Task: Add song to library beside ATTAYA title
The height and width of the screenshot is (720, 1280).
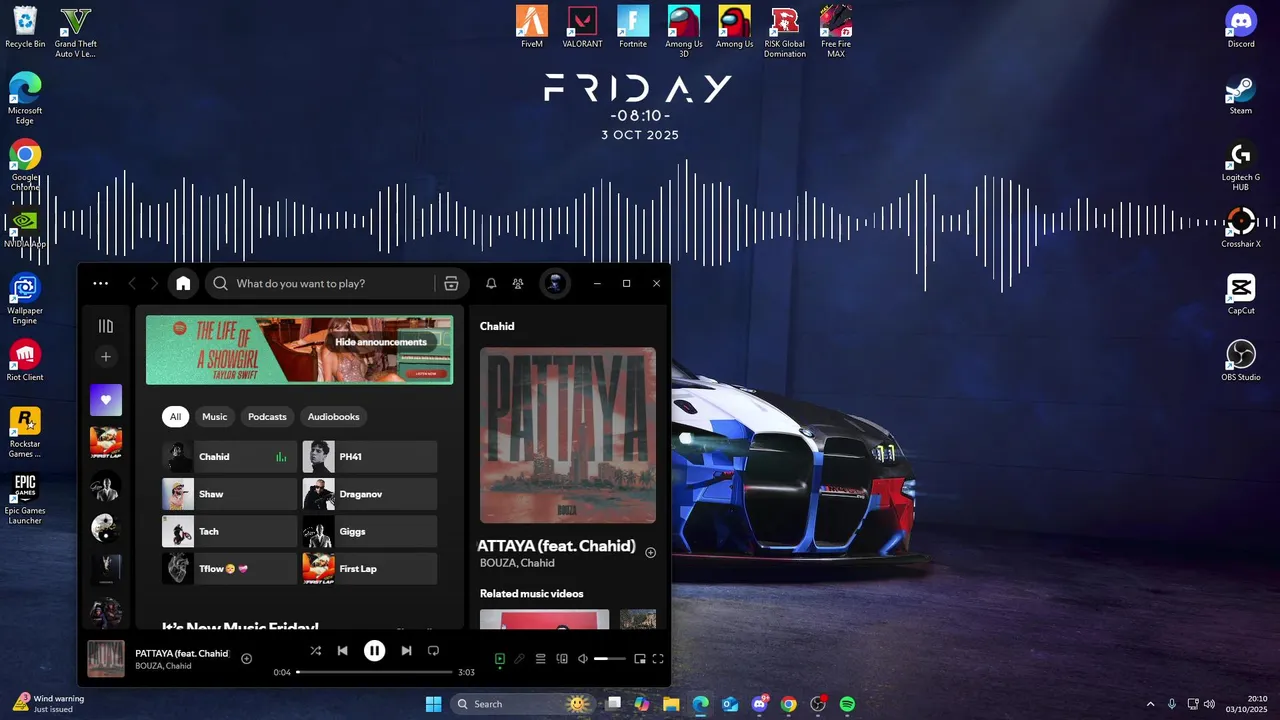Action: coord(650,552)
